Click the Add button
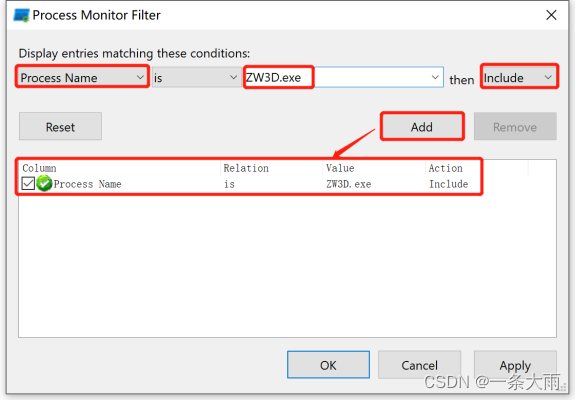 click(422, 127)
